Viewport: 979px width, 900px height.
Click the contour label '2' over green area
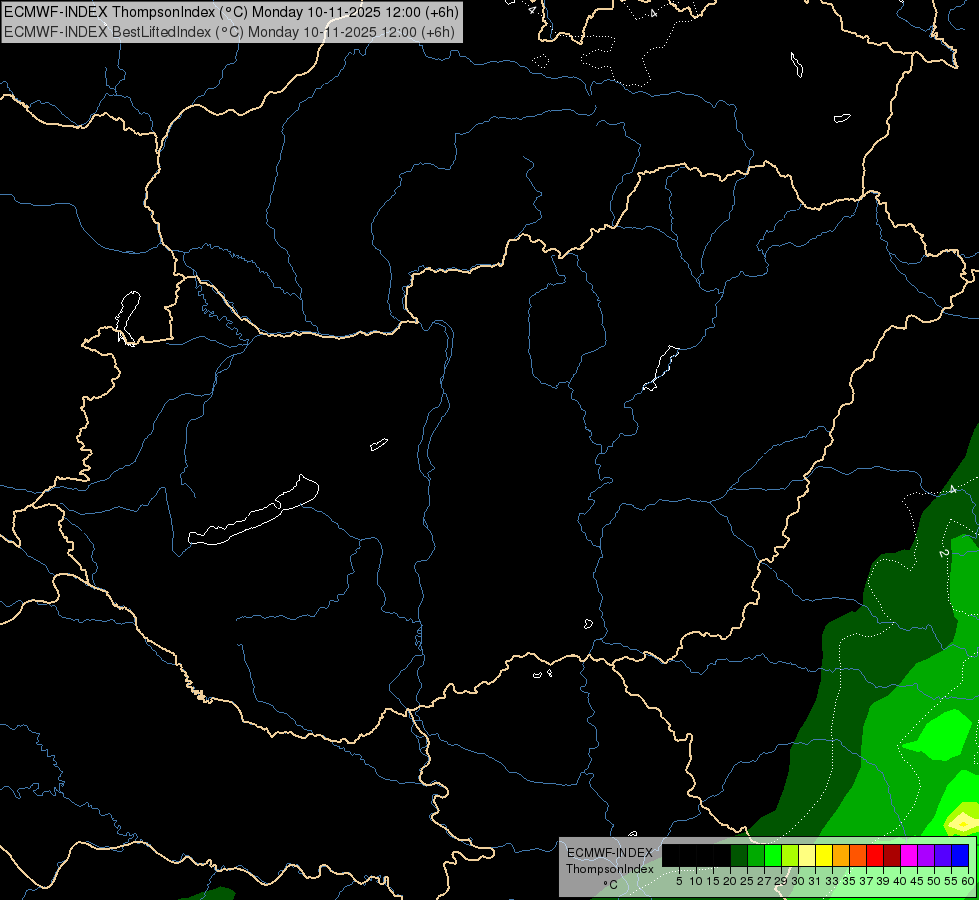coord(943,553)
